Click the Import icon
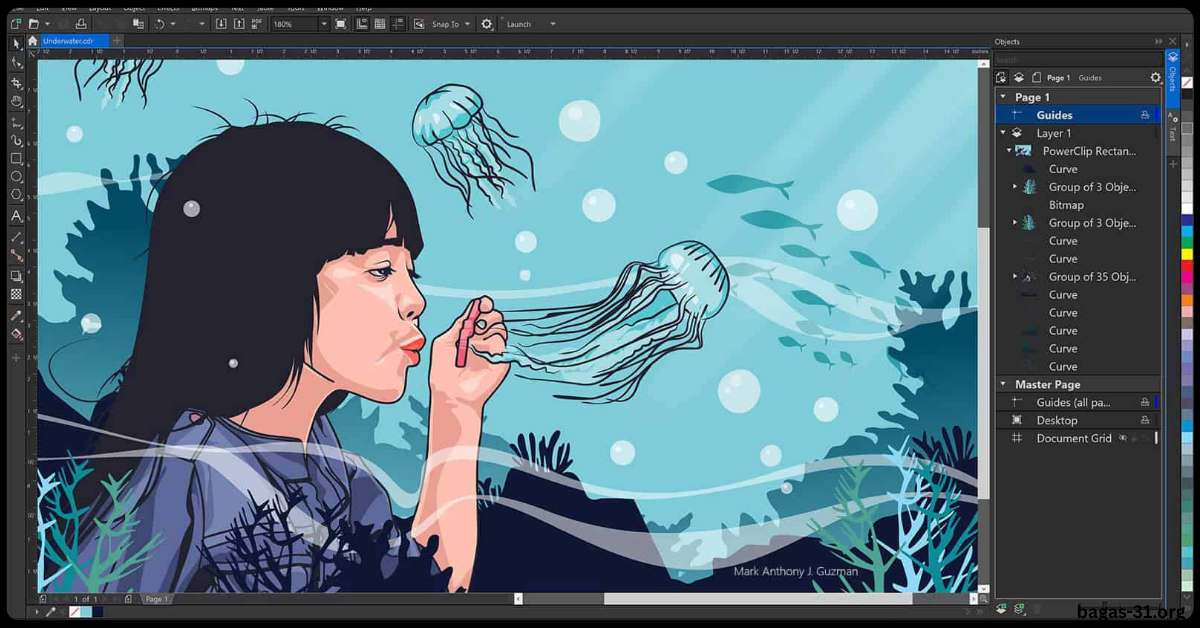1200x628 pixels. click(221, 23)
